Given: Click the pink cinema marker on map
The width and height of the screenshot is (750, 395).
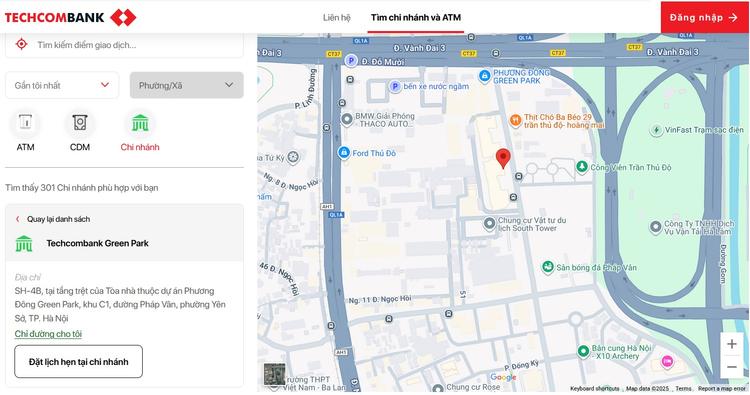Looking at the screenshot, I should (x=667, y=362).
